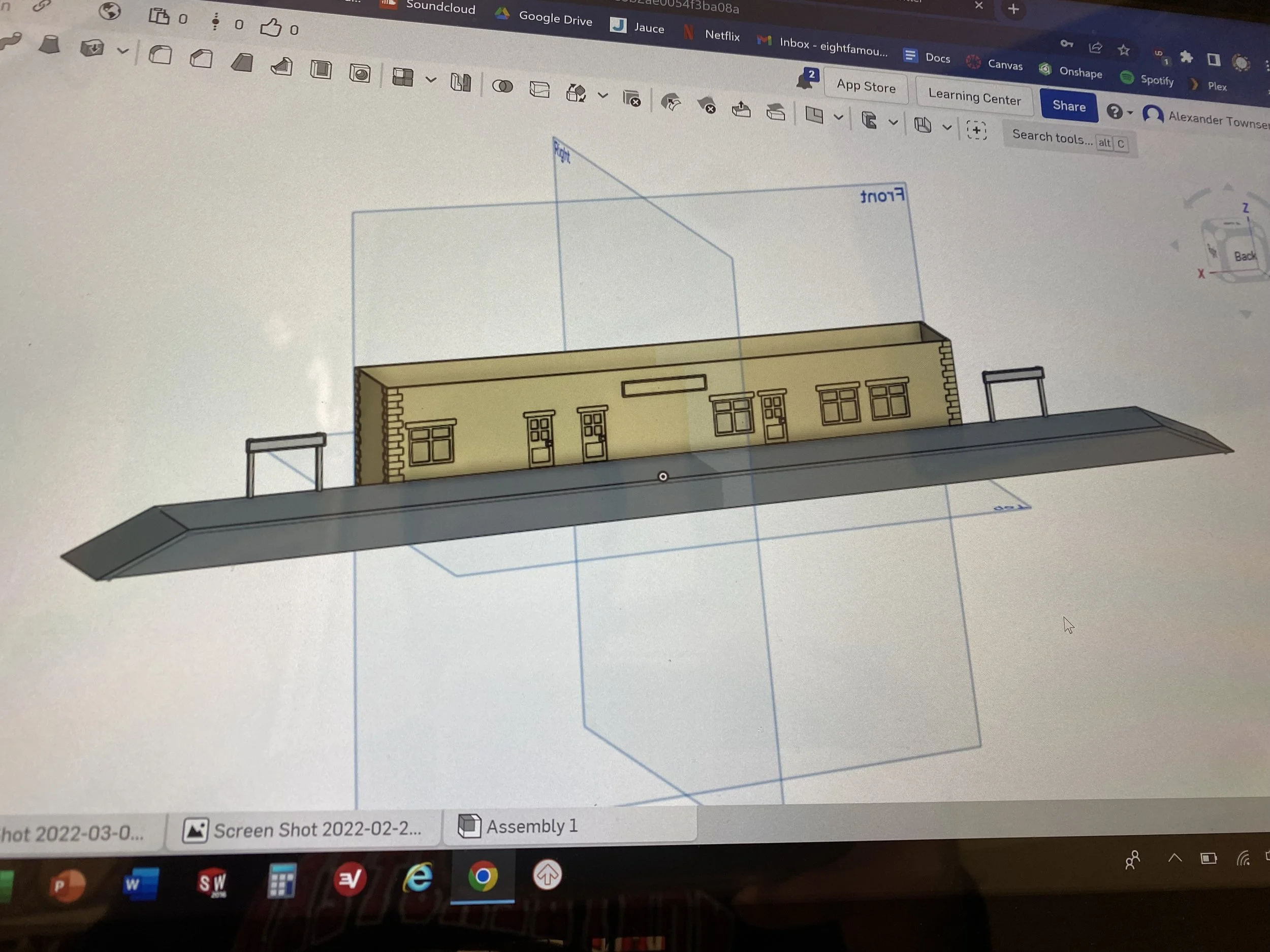The width and height of the screenshot is (1270, 952).
Task: Select the Sheet metal tool
Action: (x=922, y=125)
